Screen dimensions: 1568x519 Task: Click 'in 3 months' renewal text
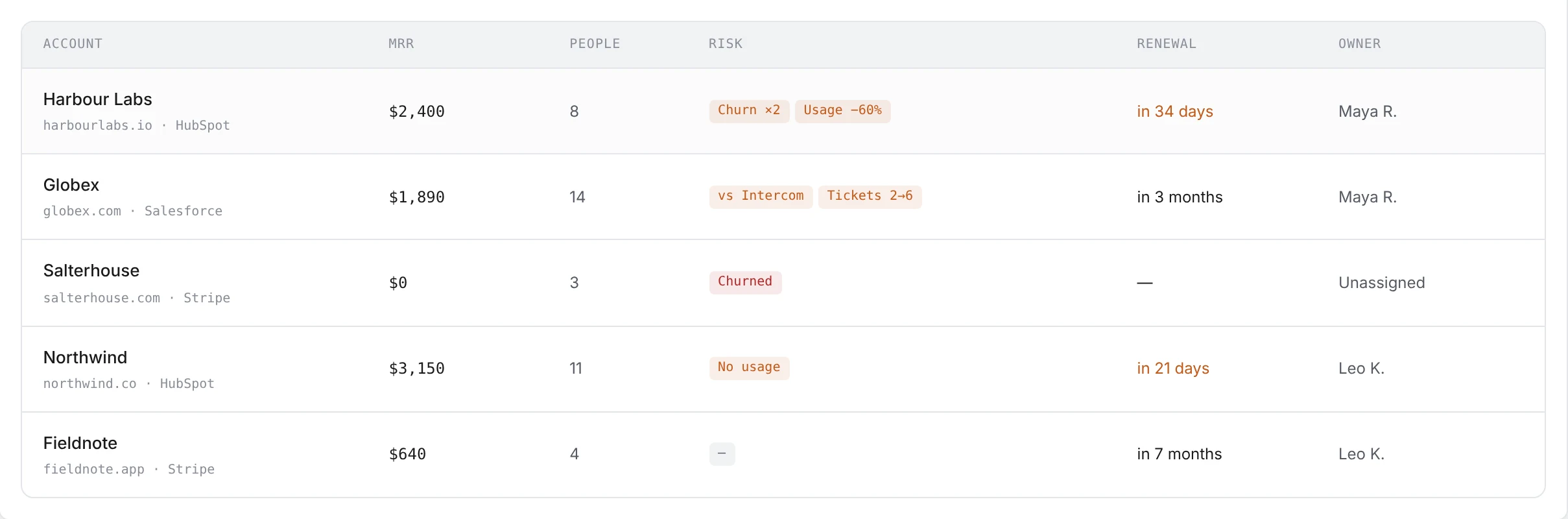[1180, 197]
